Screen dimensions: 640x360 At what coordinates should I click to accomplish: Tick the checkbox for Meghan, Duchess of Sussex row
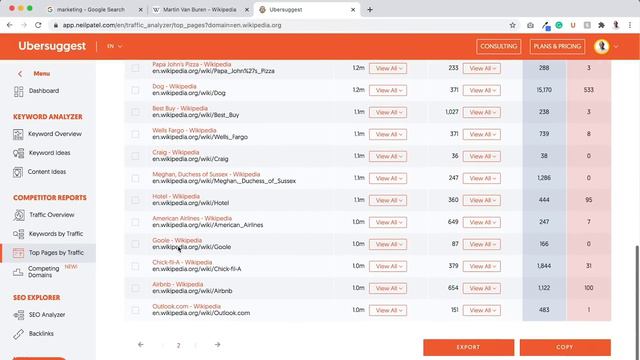tap(135, 178)
